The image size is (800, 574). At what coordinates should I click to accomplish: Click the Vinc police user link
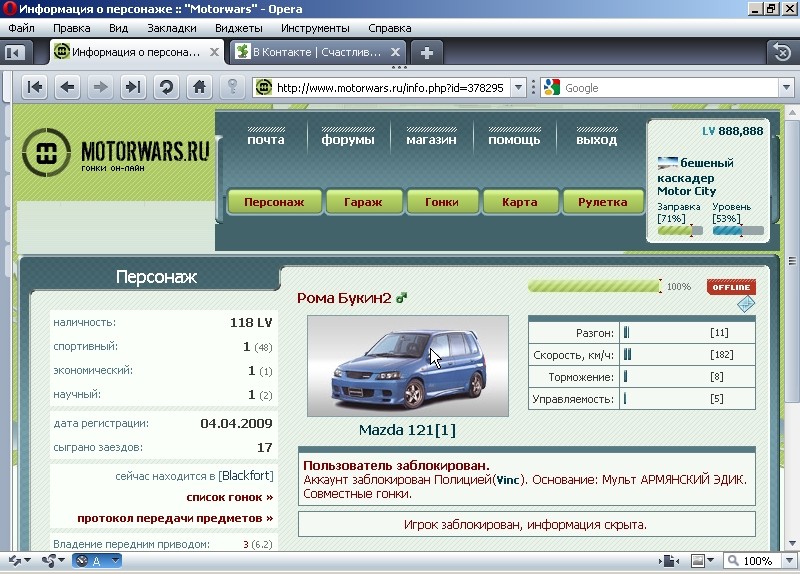(508, 480)
